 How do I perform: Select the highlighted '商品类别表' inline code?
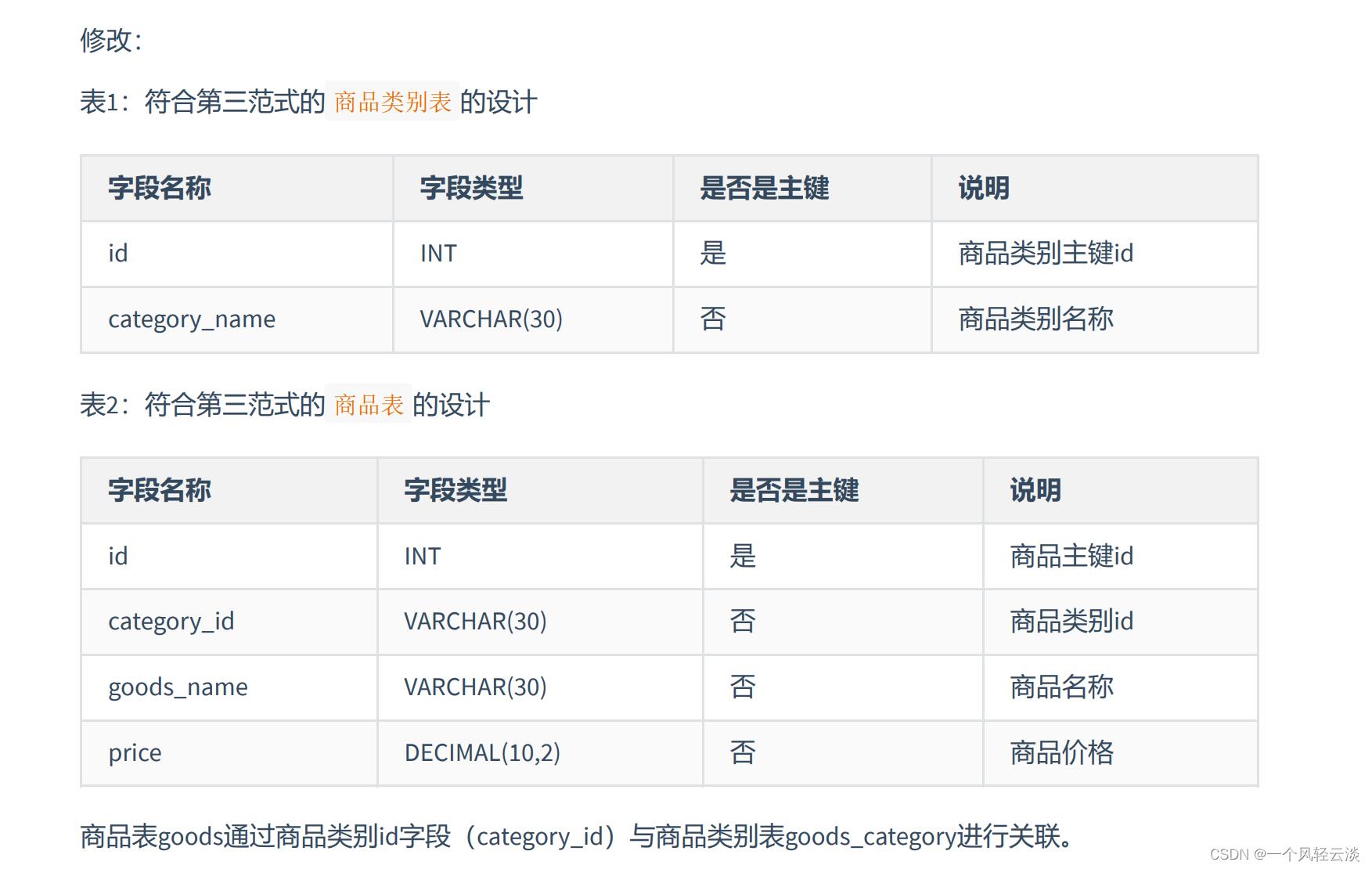click(393, 102)
